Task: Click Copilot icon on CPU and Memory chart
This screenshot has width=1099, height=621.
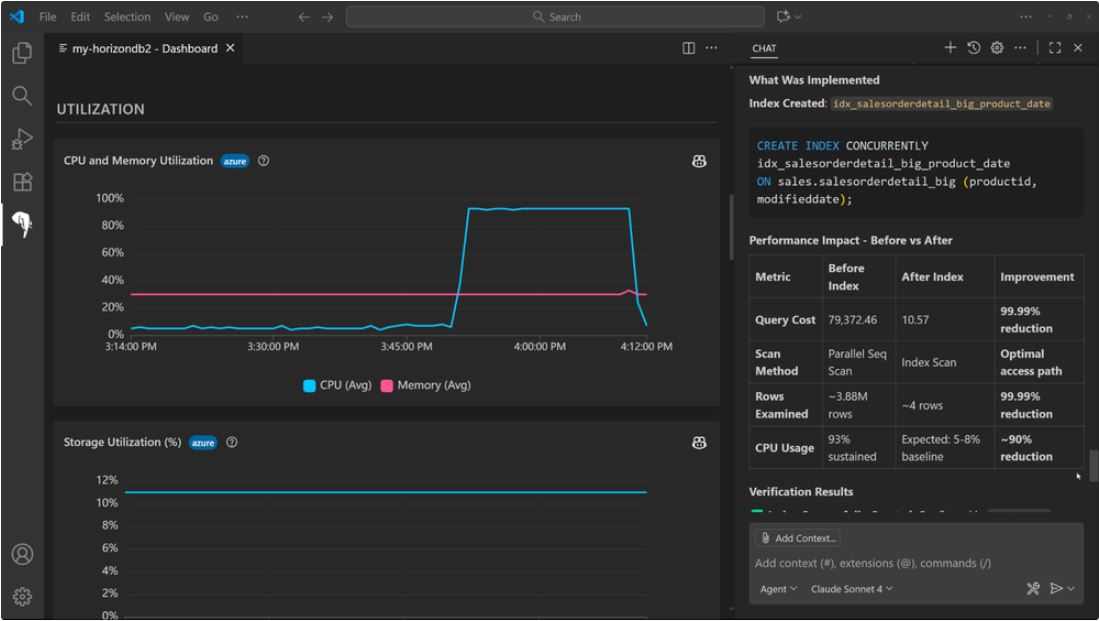Action: click(x=699, y=161)
